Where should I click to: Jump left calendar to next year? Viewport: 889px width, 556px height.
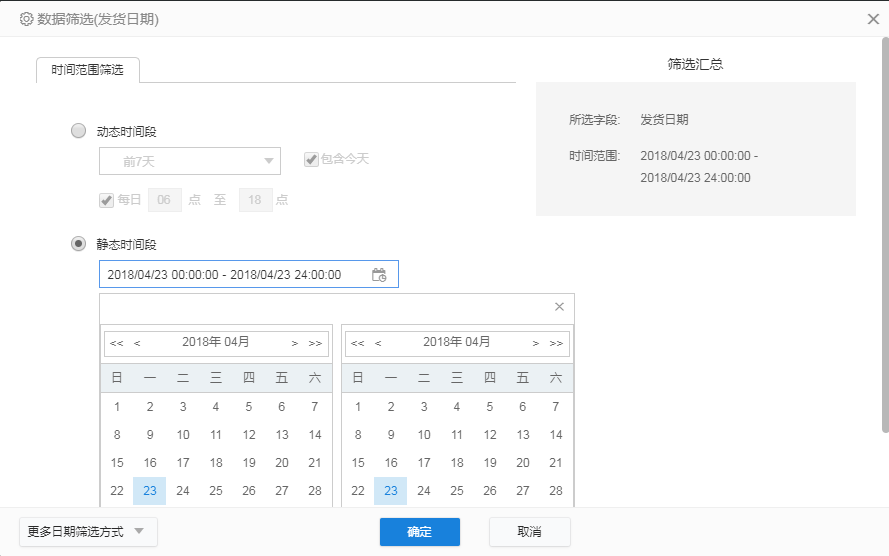pyautogui.click(x=315, y=343)
